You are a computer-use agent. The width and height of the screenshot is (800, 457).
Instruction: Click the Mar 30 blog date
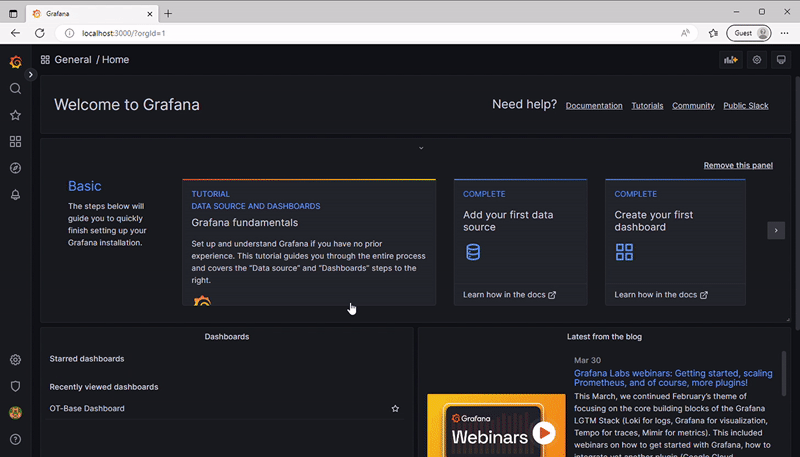(587, 360)
